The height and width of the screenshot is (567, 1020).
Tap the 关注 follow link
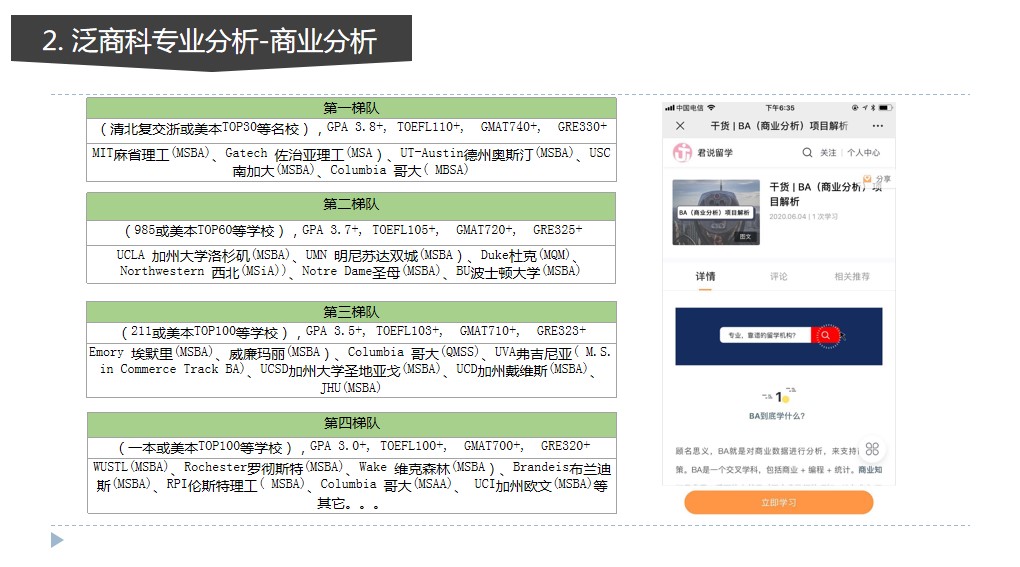tap(827, 152)
